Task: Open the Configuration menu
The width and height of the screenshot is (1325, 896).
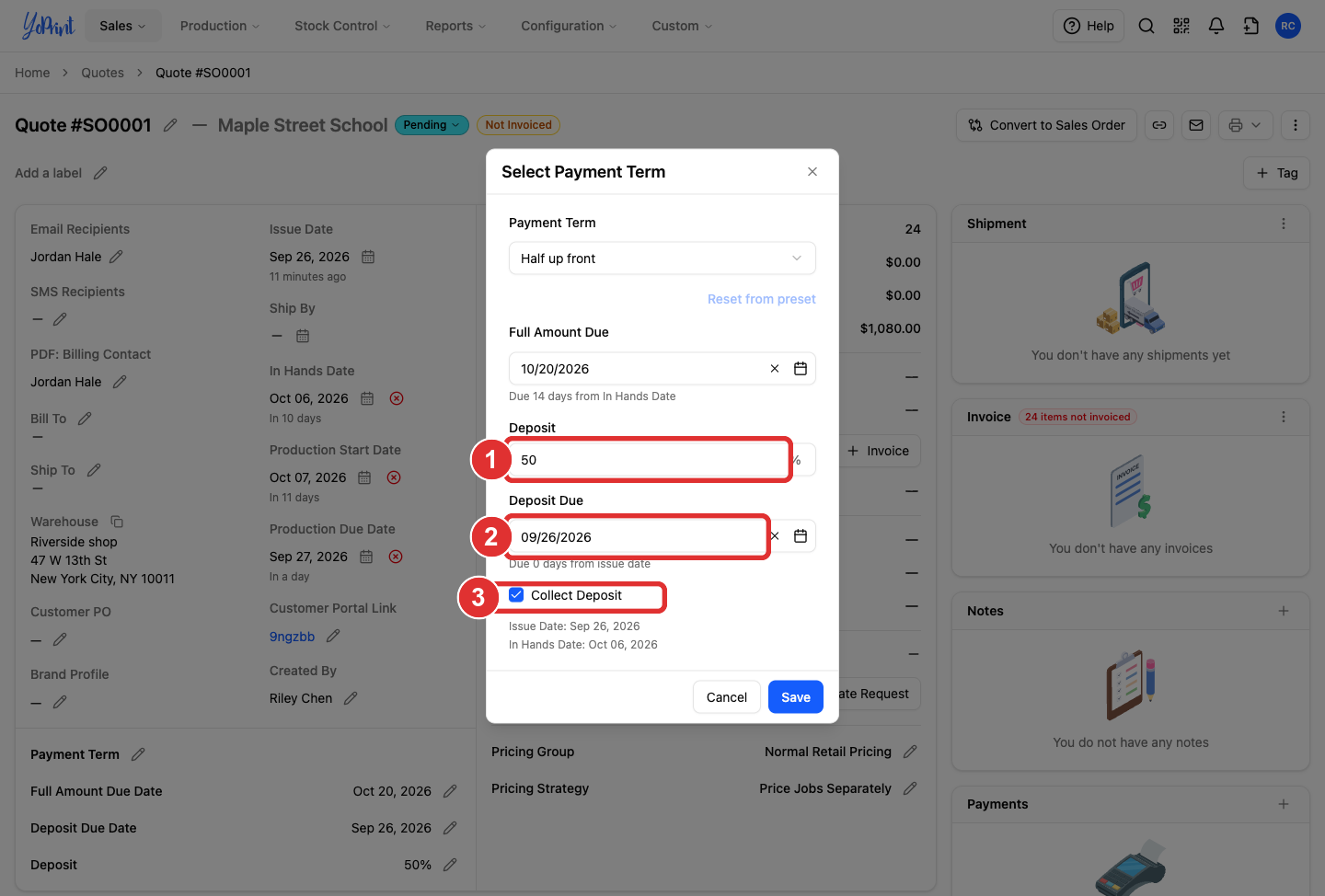Action: click(569, 26)
